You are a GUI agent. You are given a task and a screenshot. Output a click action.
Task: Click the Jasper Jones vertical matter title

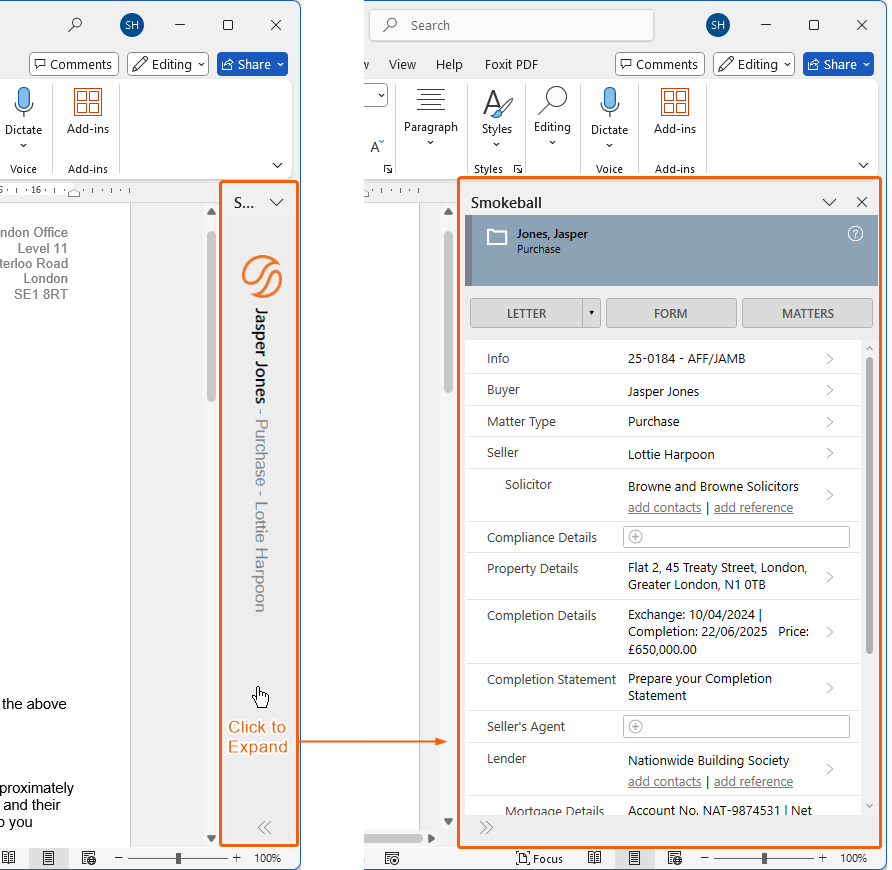click(x=261, y=356)
